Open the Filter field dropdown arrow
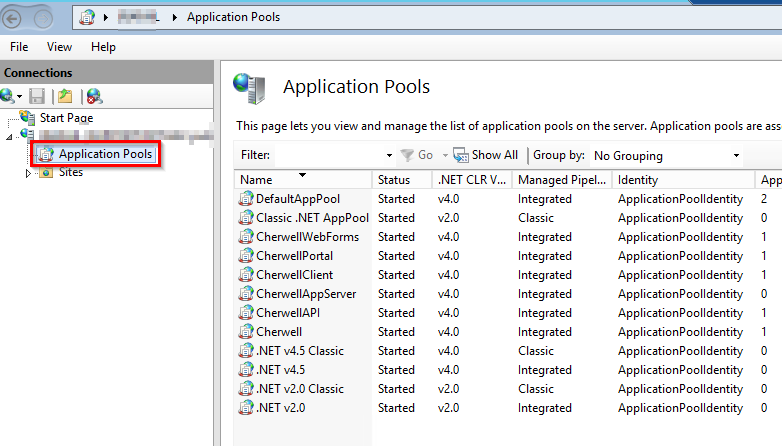 coord(389,155)
